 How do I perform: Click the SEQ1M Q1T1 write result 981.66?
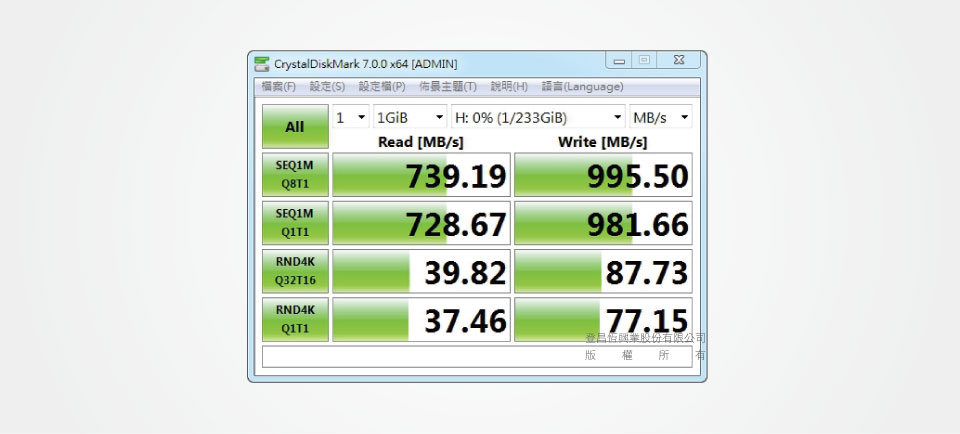click(x=603, y=223)
